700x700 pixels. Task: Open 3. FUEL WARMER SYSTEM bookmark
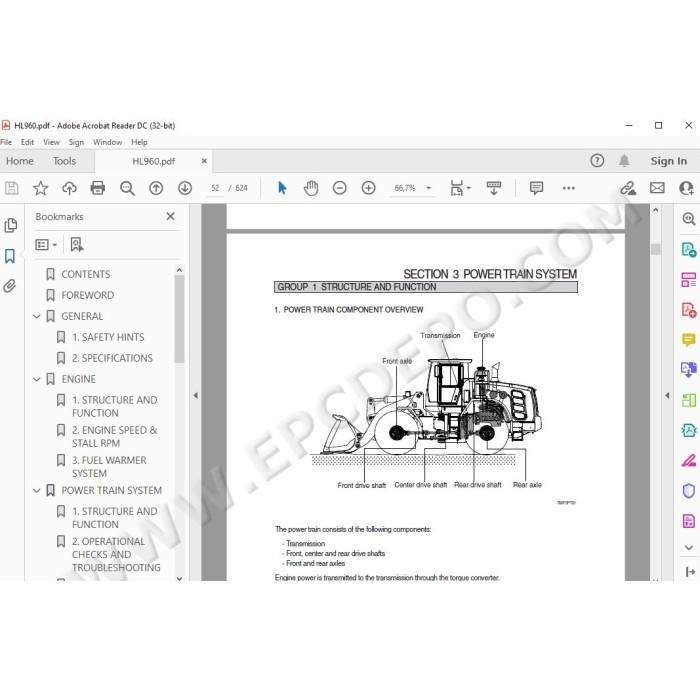coord(109,467)
